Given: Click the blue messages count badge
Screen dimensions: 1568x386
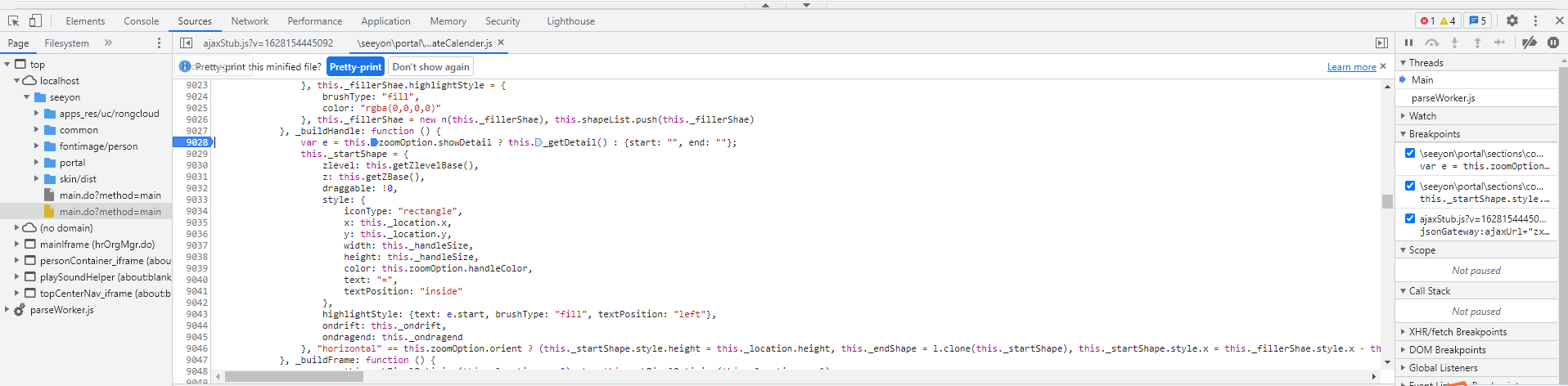Looking at the screenshot, I should 1478,21.
